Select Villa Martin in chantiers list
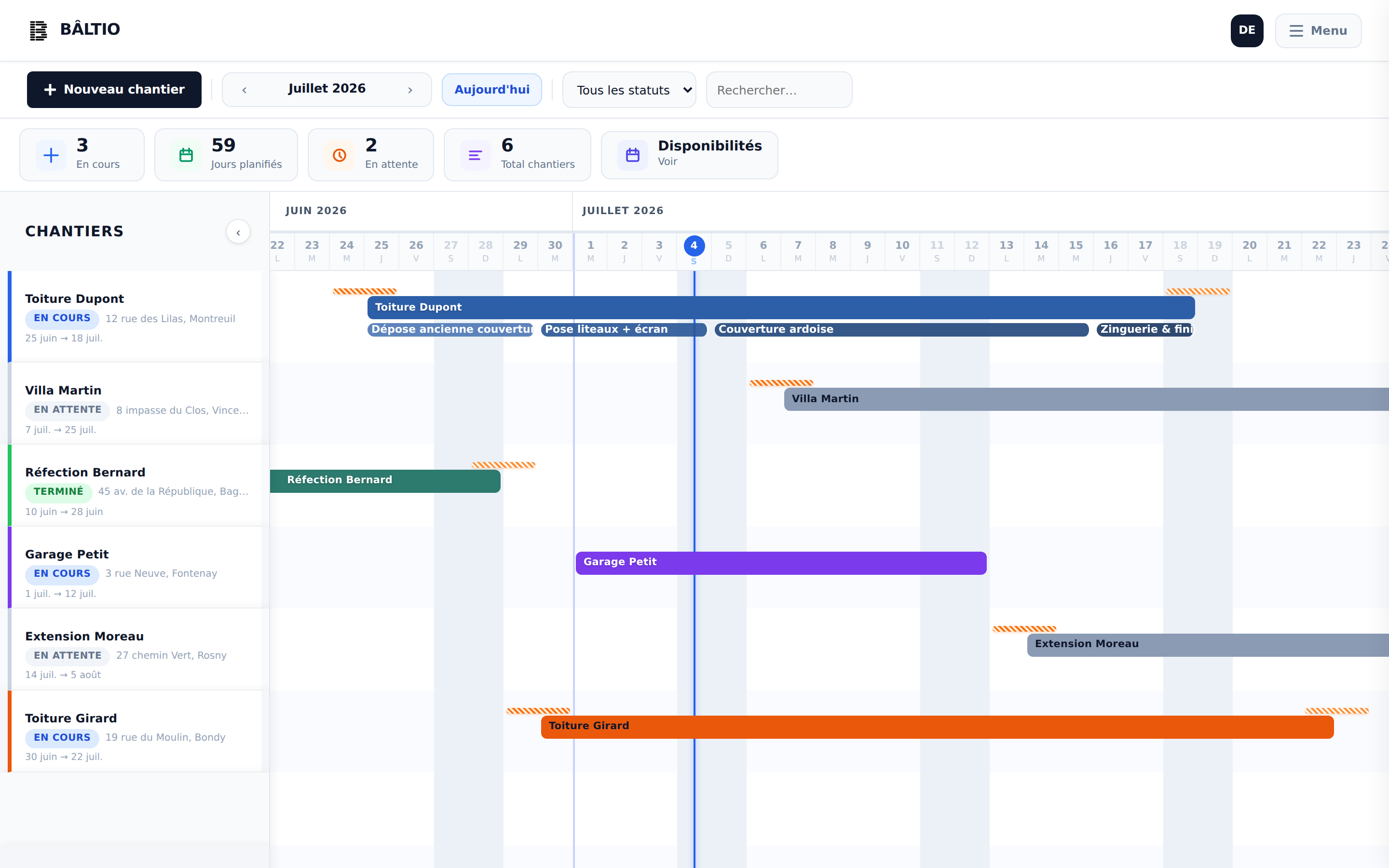The height and width of the screenshot is (868, 1389). coord(135,404)
